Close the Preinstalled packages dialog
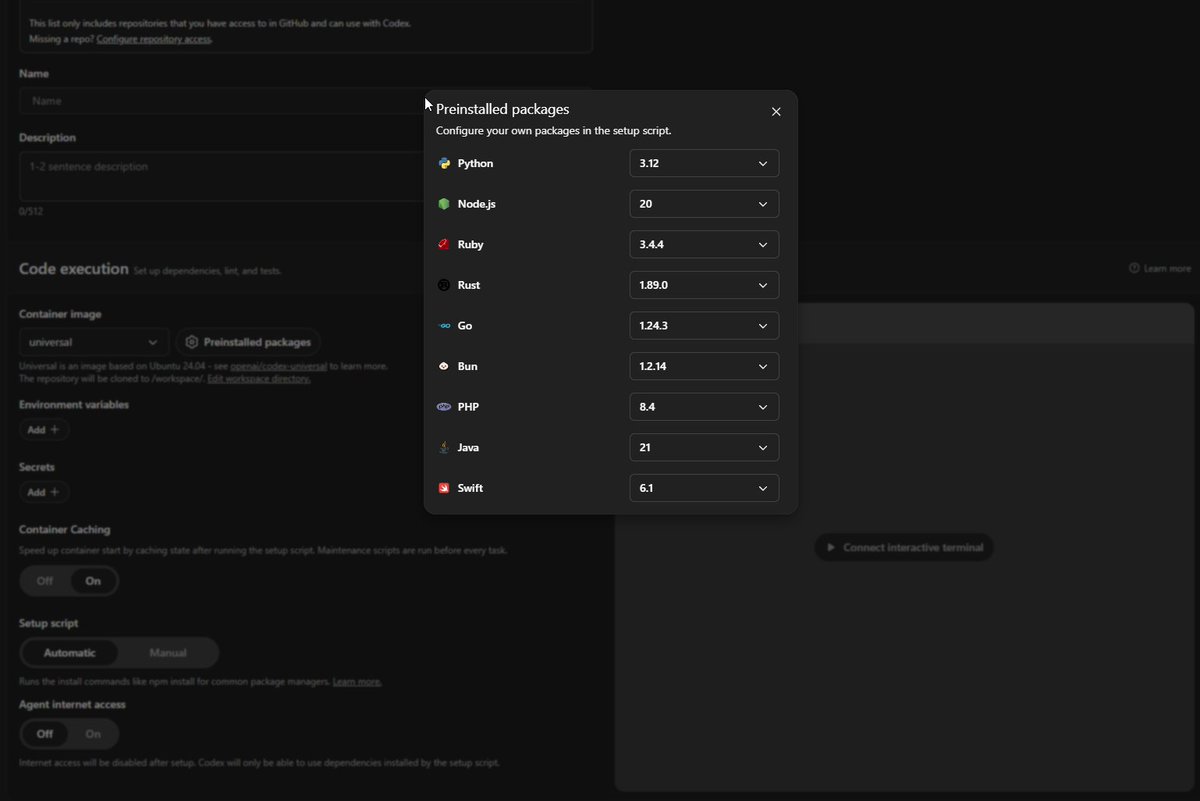The image size is (1200, 801). click(776, 112)
